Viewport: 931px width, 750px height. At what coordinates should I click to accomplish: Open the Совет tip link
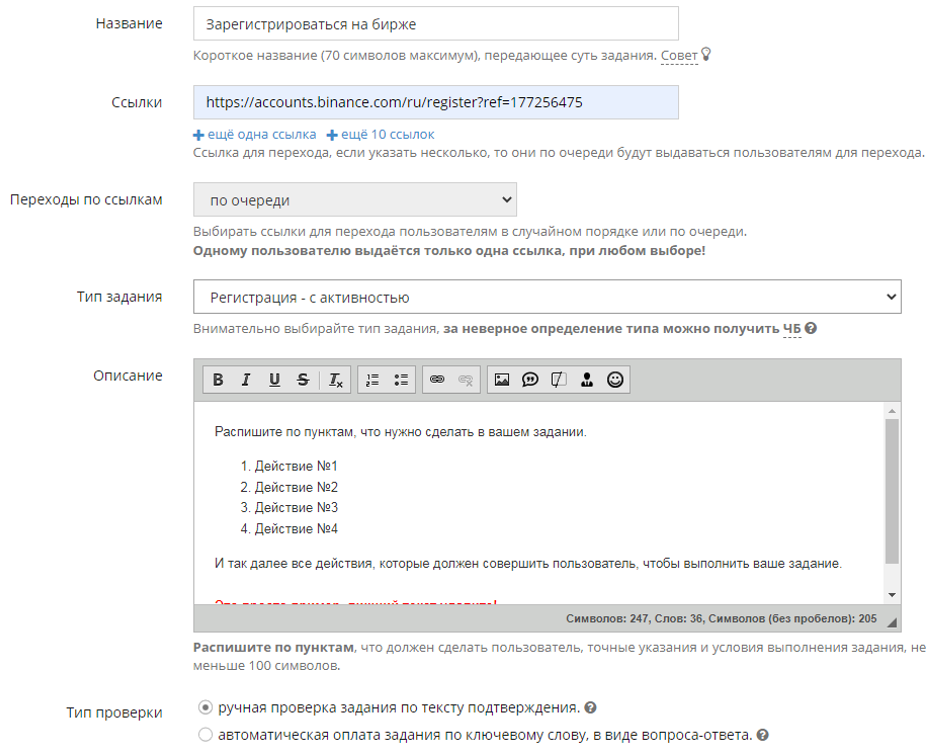pos(679,55)
